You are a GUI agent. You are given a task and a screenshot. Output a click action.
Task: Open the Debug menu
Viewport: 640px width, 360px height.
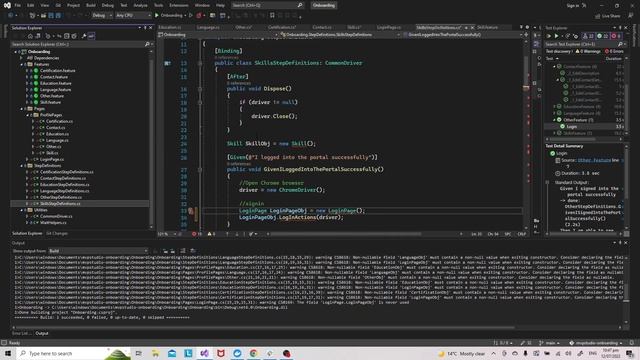(108, 5)
